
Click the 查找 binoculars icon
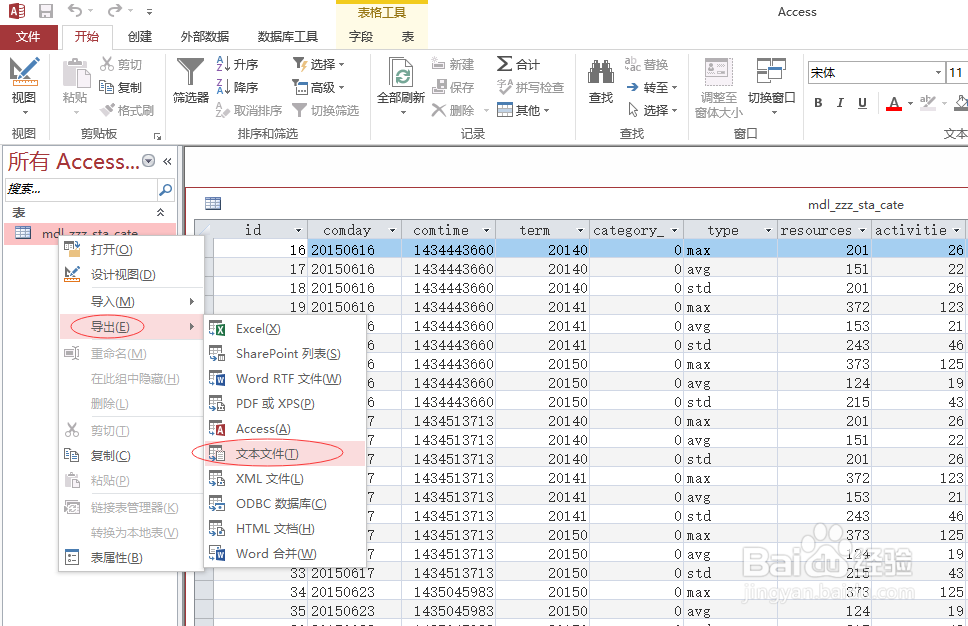[601, 72]
